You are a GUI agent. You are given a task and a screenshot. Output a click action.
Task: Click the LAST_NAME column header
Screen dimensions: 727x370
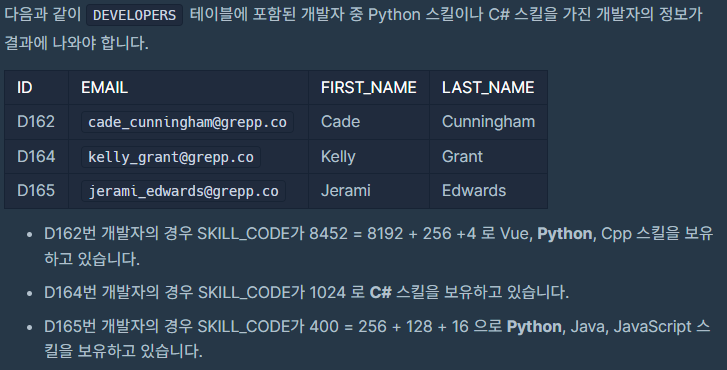point(488,87)
